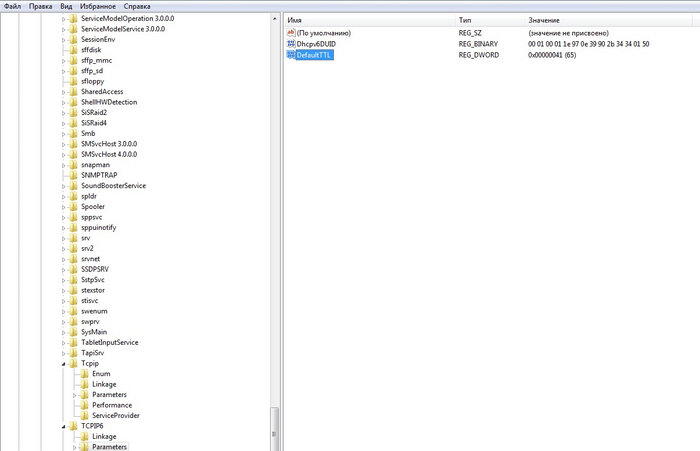
Task: Click the sppsvc folder icon
Action: tap(74, 217)
